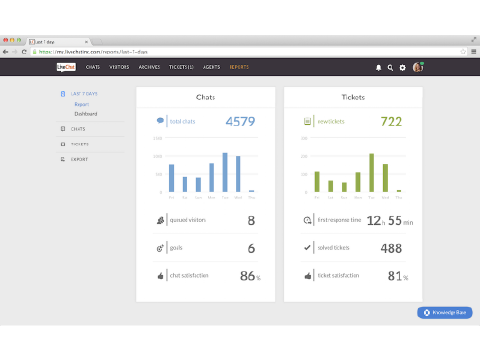
Task: Select the REPORTS menu item
Action: click(x=239, y=67)
